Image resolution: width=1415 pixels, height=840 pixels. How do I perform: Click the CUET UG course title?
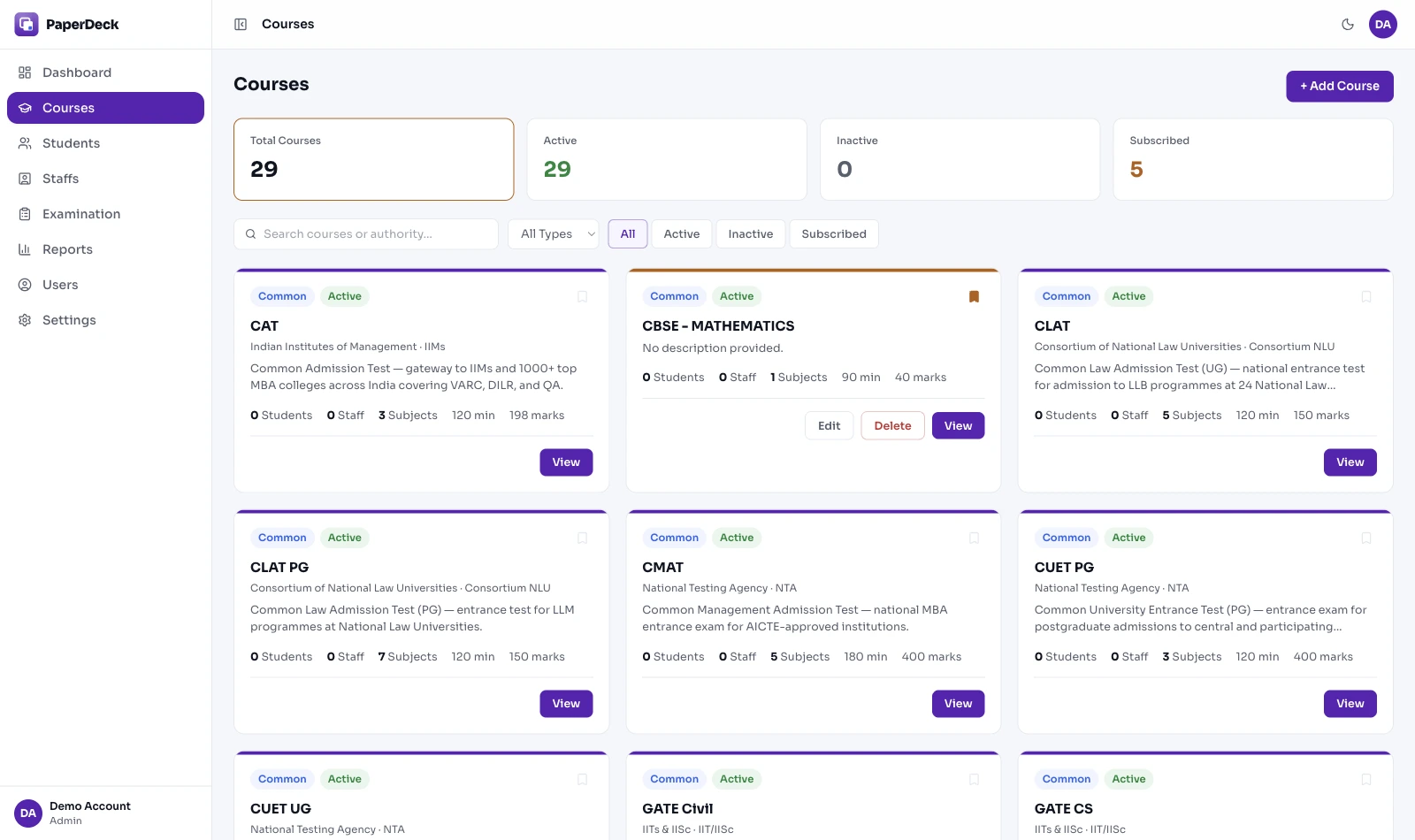(280, 809)
